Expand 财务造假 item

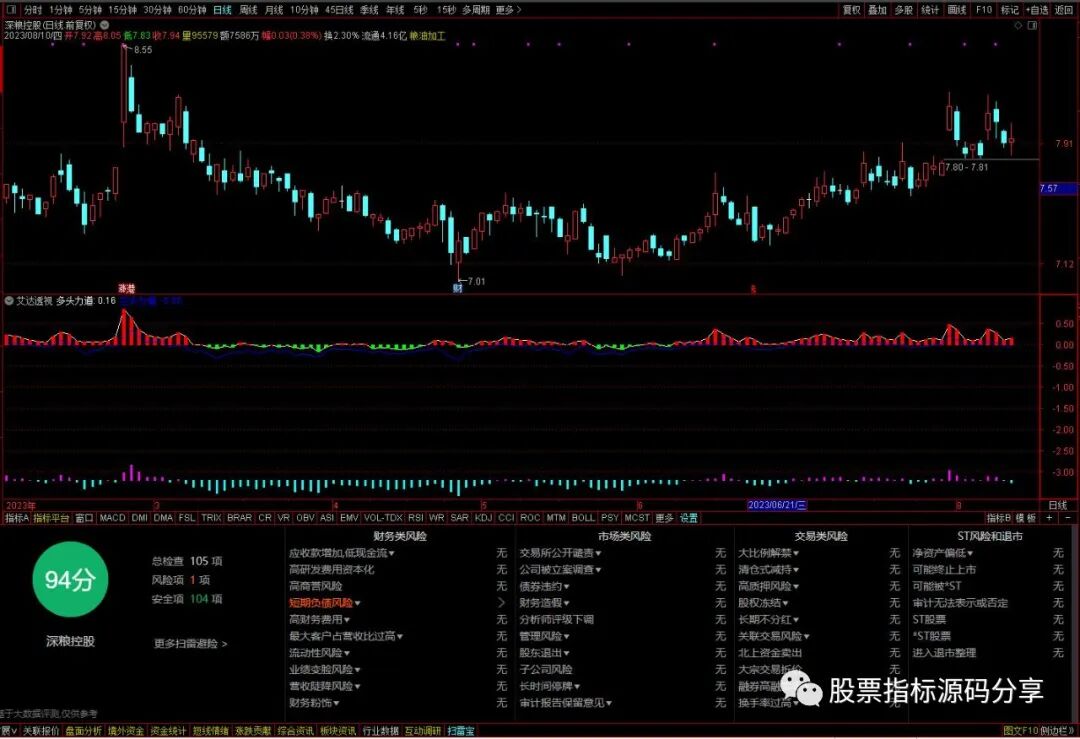point(544,603)
